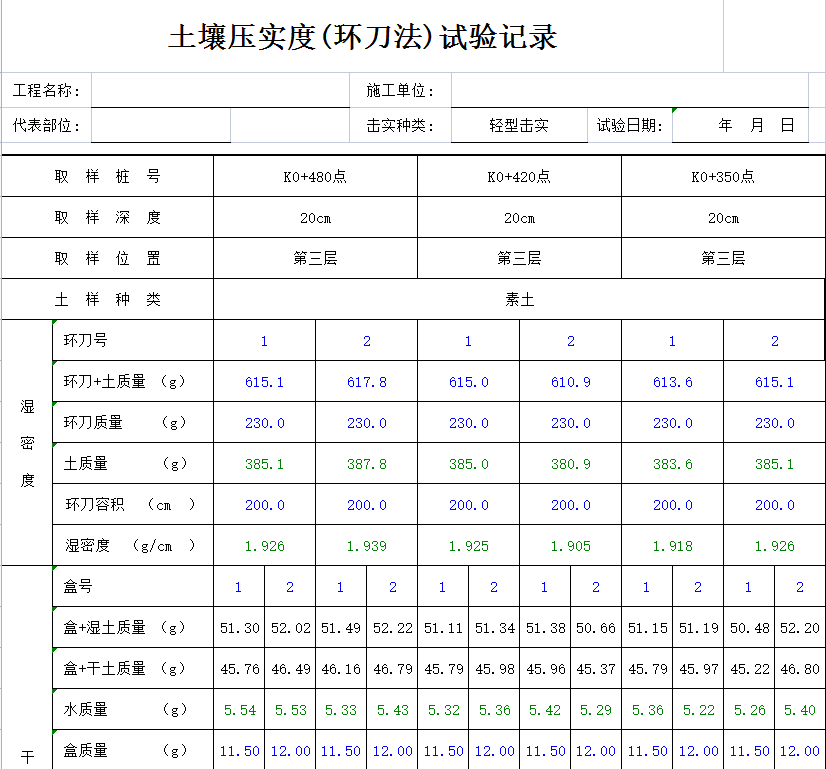Screen dimensions: 826x769
Task: Select the green 387.8 soil mass cell
Action: point(366,464)
